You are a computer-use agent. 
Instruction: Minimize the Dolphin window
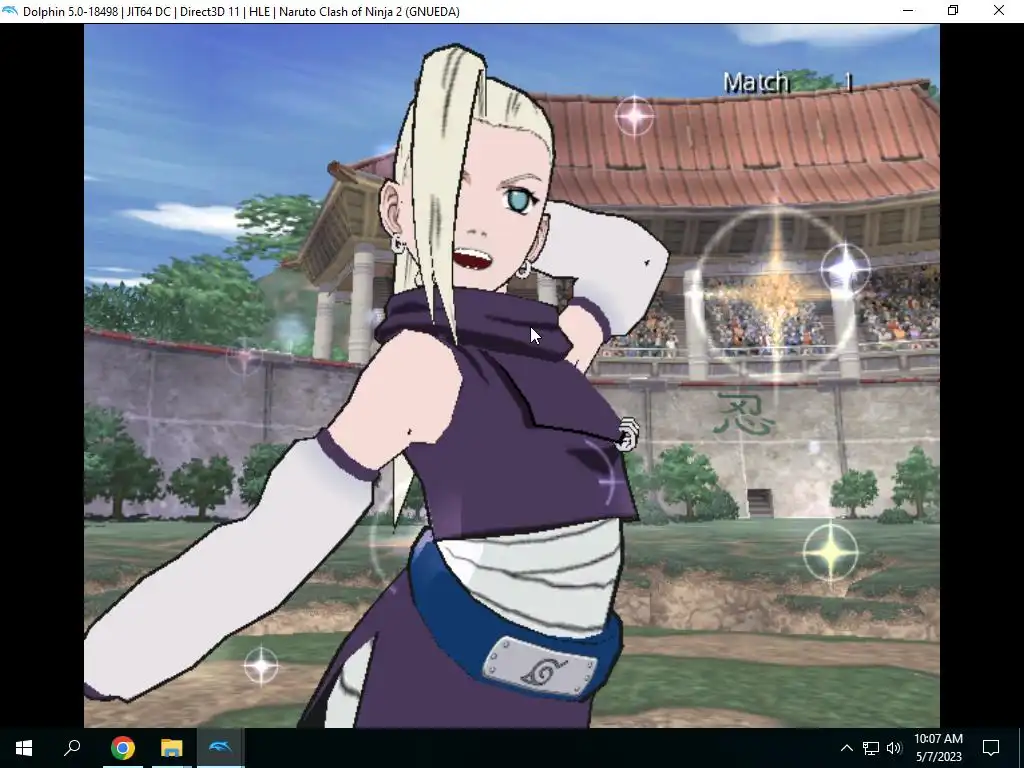point(908,11)
